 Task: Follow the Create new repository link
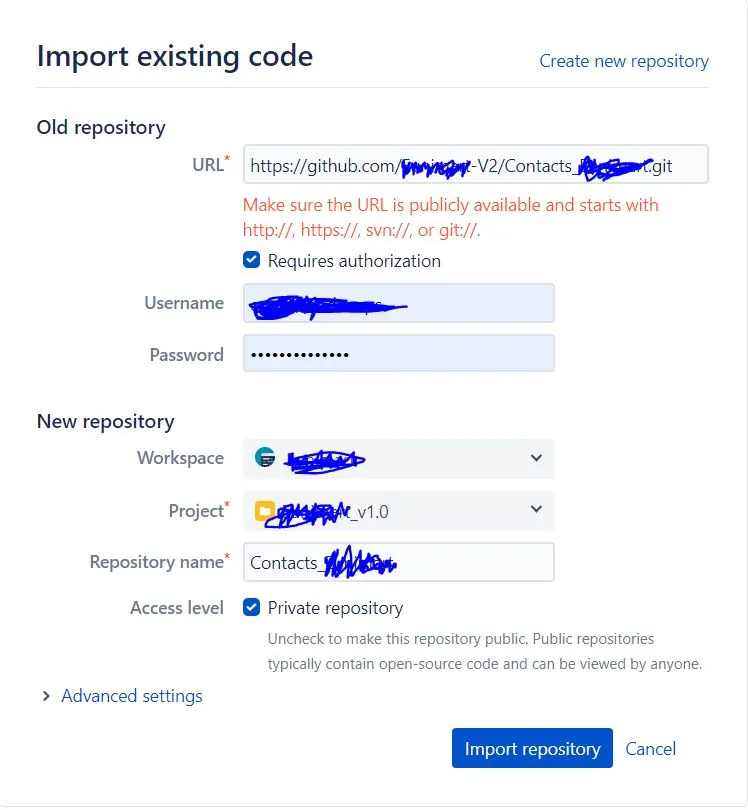click(x=623, y=61)
